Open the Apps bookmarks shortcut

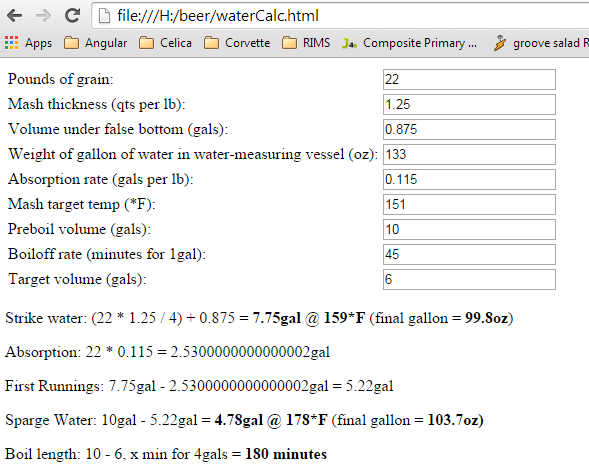coord(28,43)
